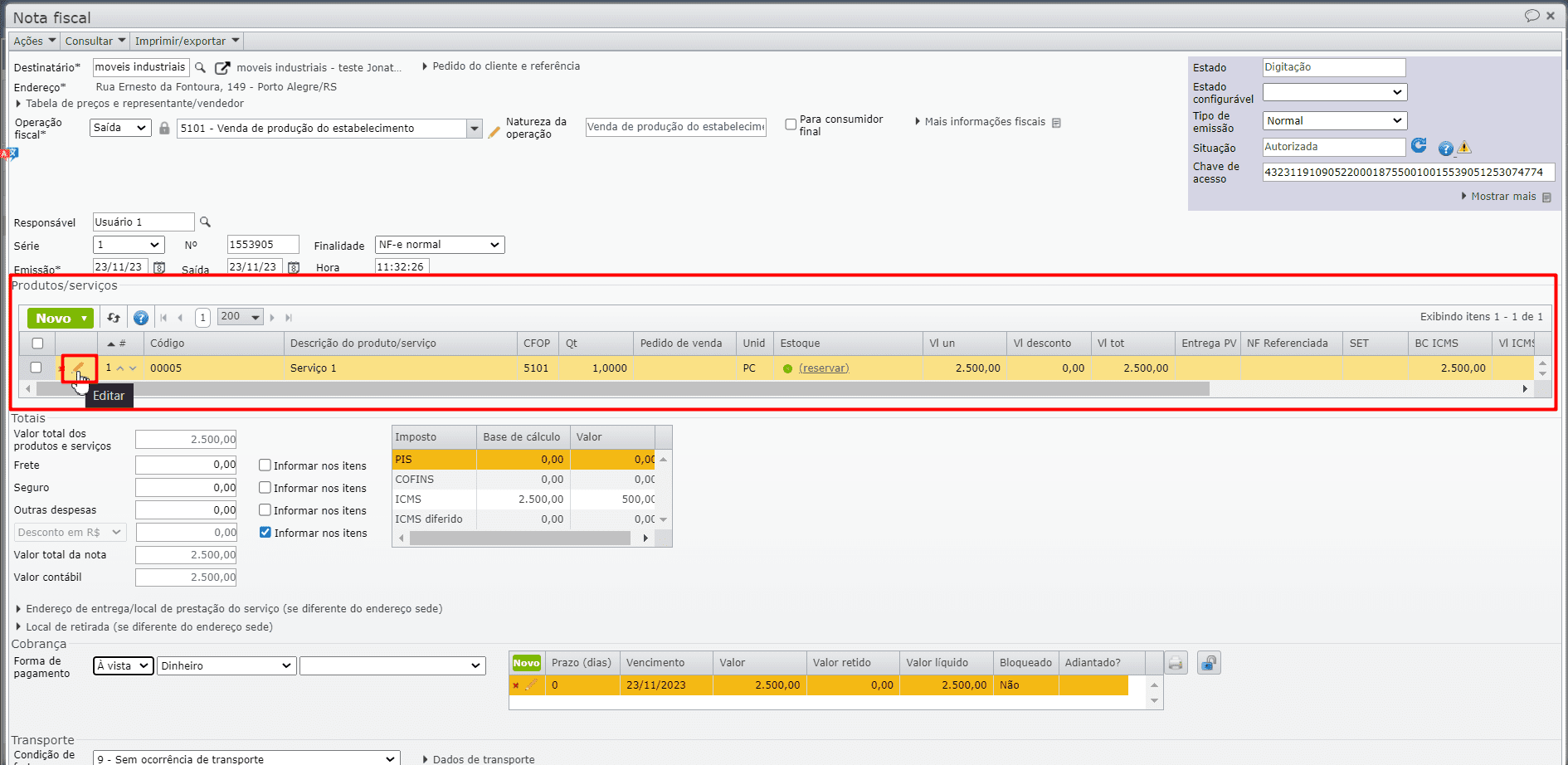Screen dimensions: 1568x765
Task: Click the tax table horizontal scrollbar
Action: [520, 538]
